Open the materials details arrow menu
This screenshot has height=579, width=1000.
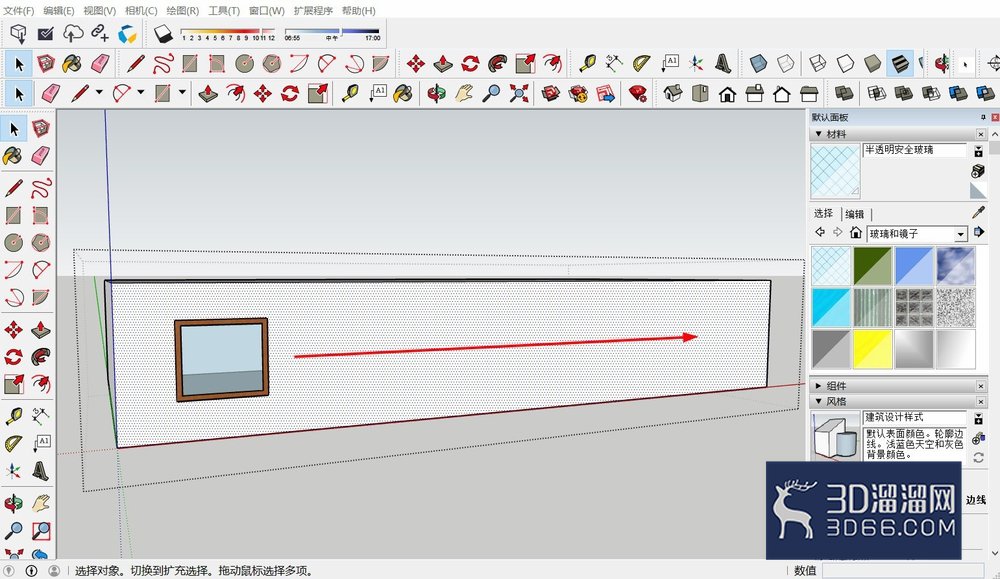pyautogui.click(x=978, y=232)
